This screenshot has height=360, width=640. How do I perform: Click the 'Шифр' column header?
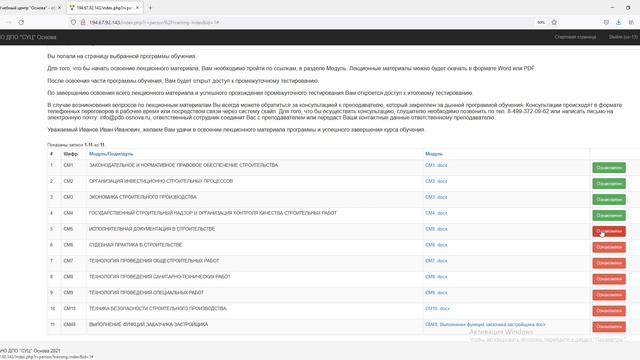point(70,154)
